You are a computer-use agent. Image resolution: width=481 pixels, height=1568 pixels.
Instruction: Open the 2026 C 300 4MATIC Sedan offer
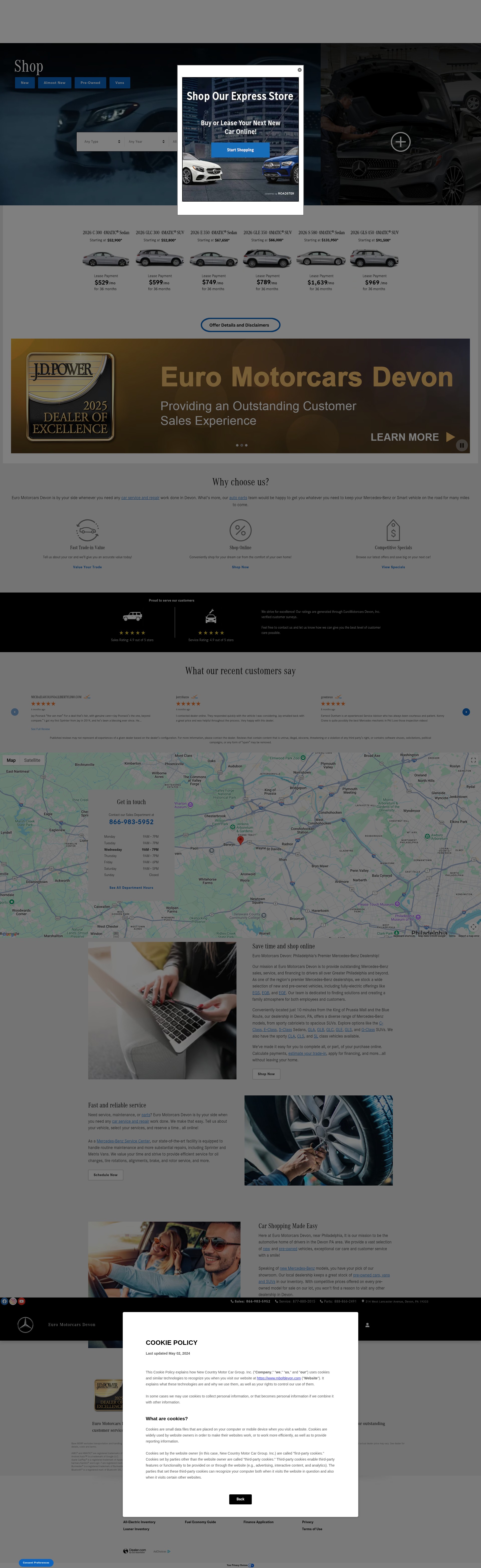(x=106, y=260)
